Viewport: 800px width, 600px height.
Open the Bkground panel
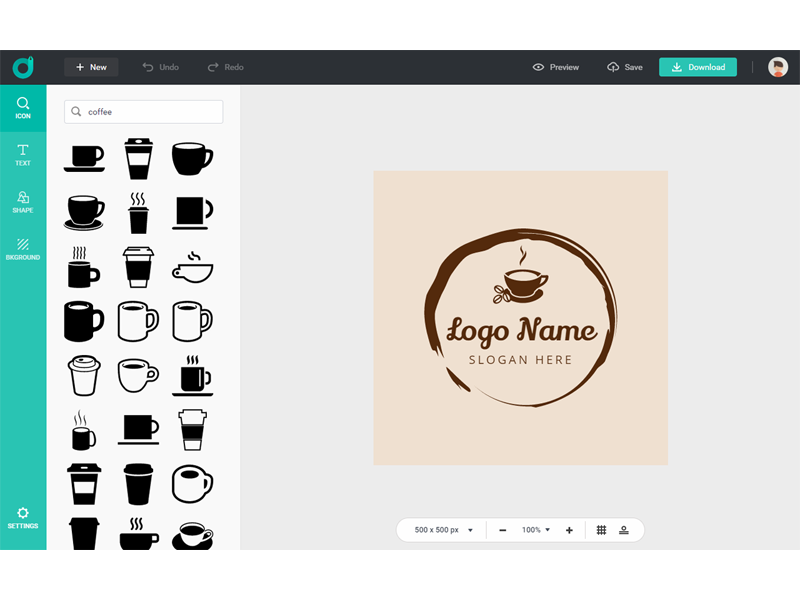coord(23,249)
